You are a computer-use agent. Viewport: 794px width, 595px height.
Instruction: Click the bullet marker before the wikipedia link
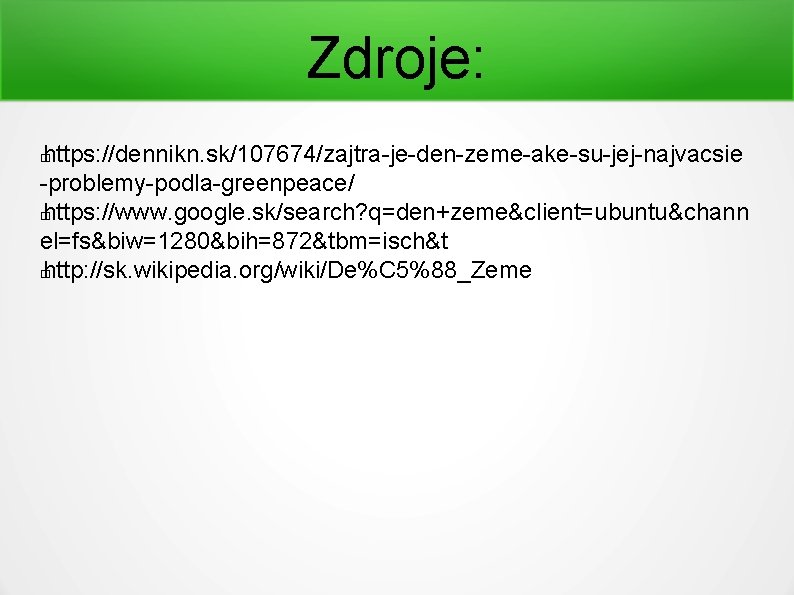(44, 273)
